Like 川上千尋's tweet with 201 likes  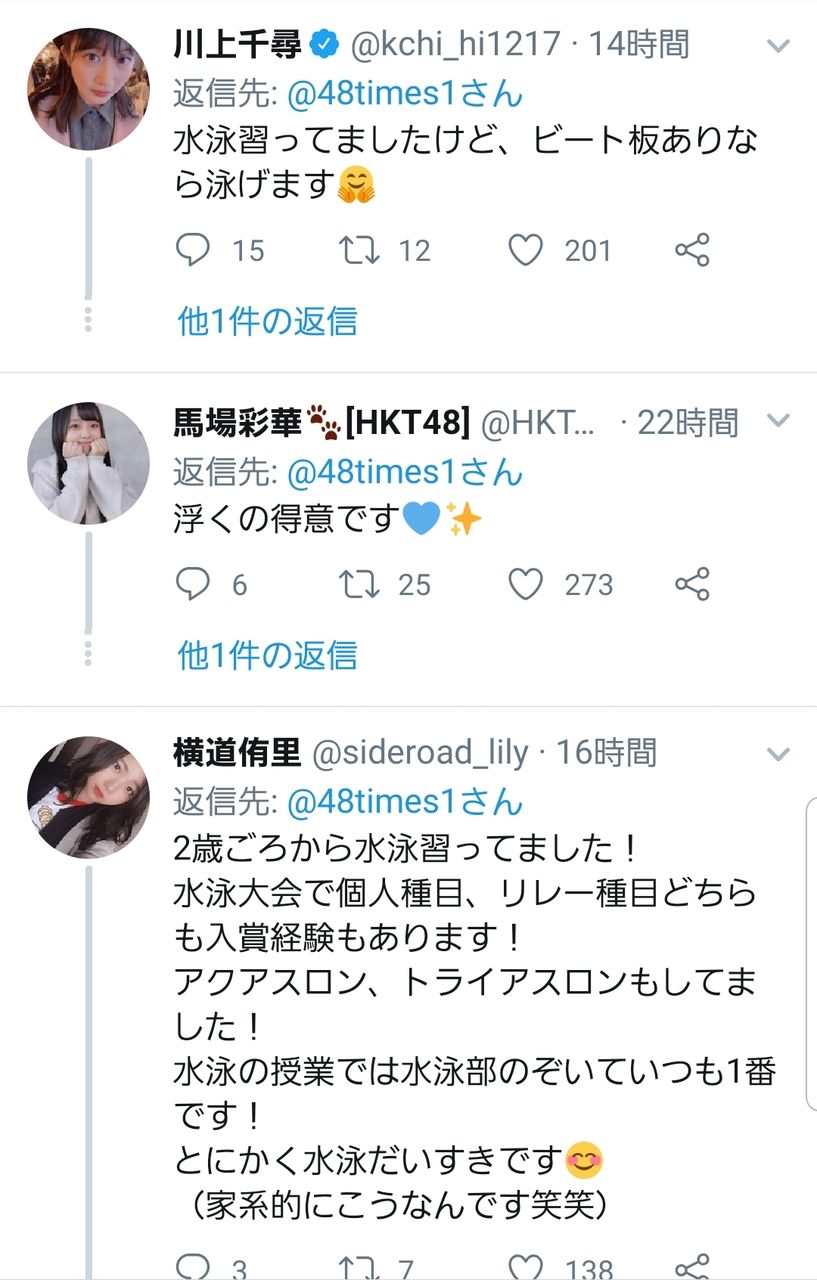point(526,250)
